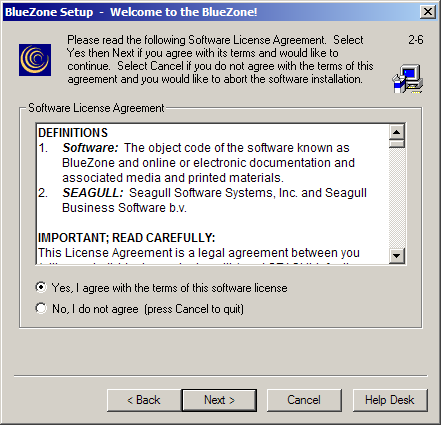Click the bold Software: definition term

click(x=90, y=148)
